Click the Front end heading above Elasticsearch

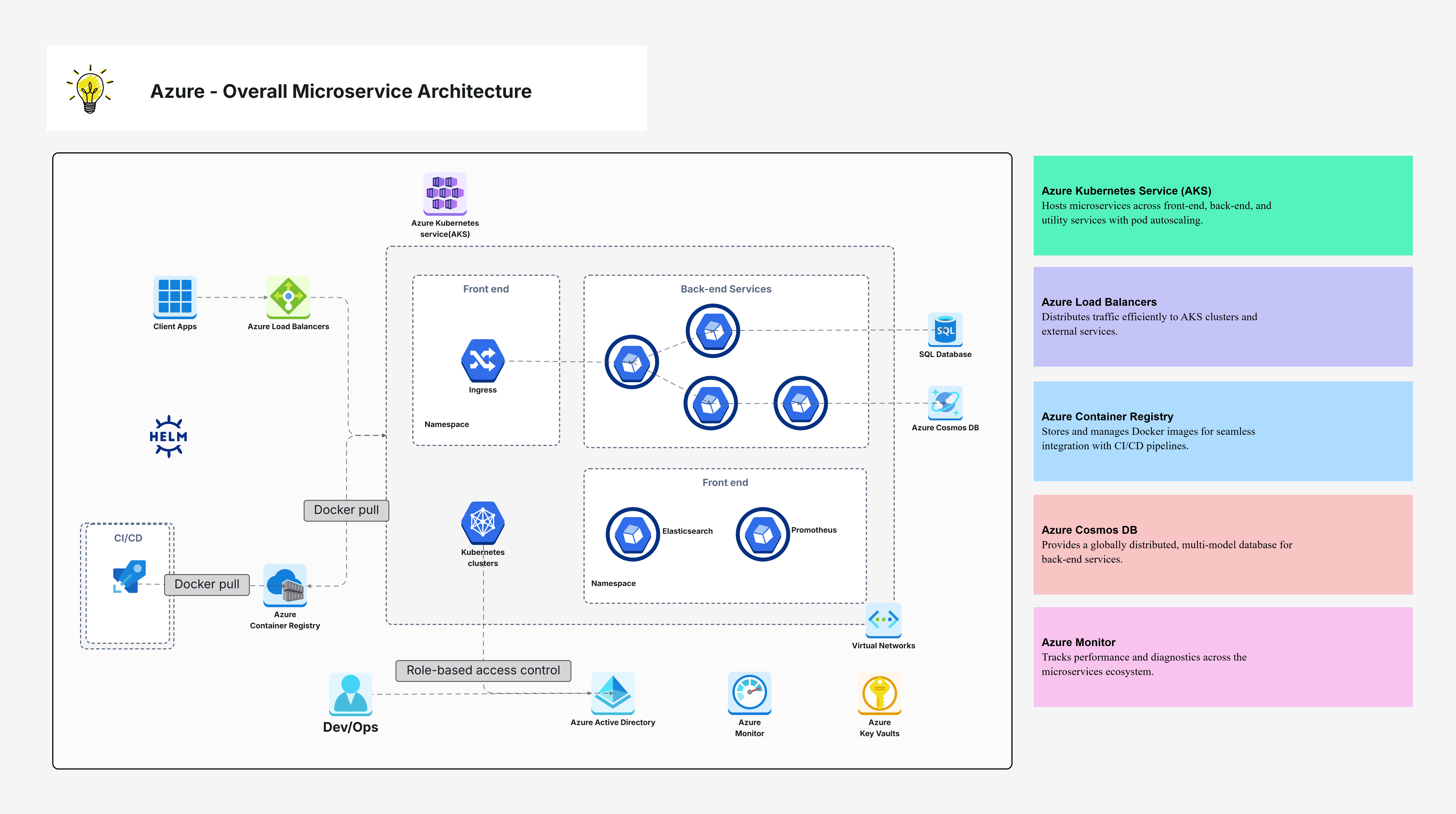725,483
